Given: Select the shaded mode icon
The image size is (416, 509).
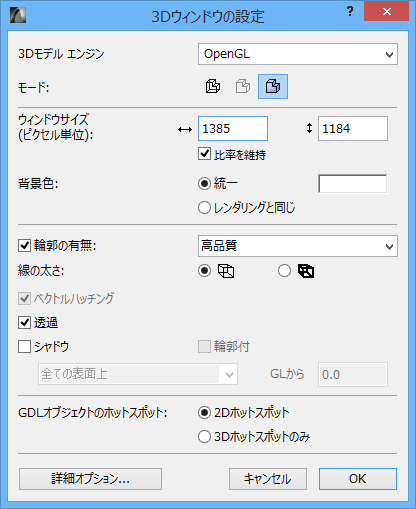Looking at the screenshot, I should [x=273, y=86].
